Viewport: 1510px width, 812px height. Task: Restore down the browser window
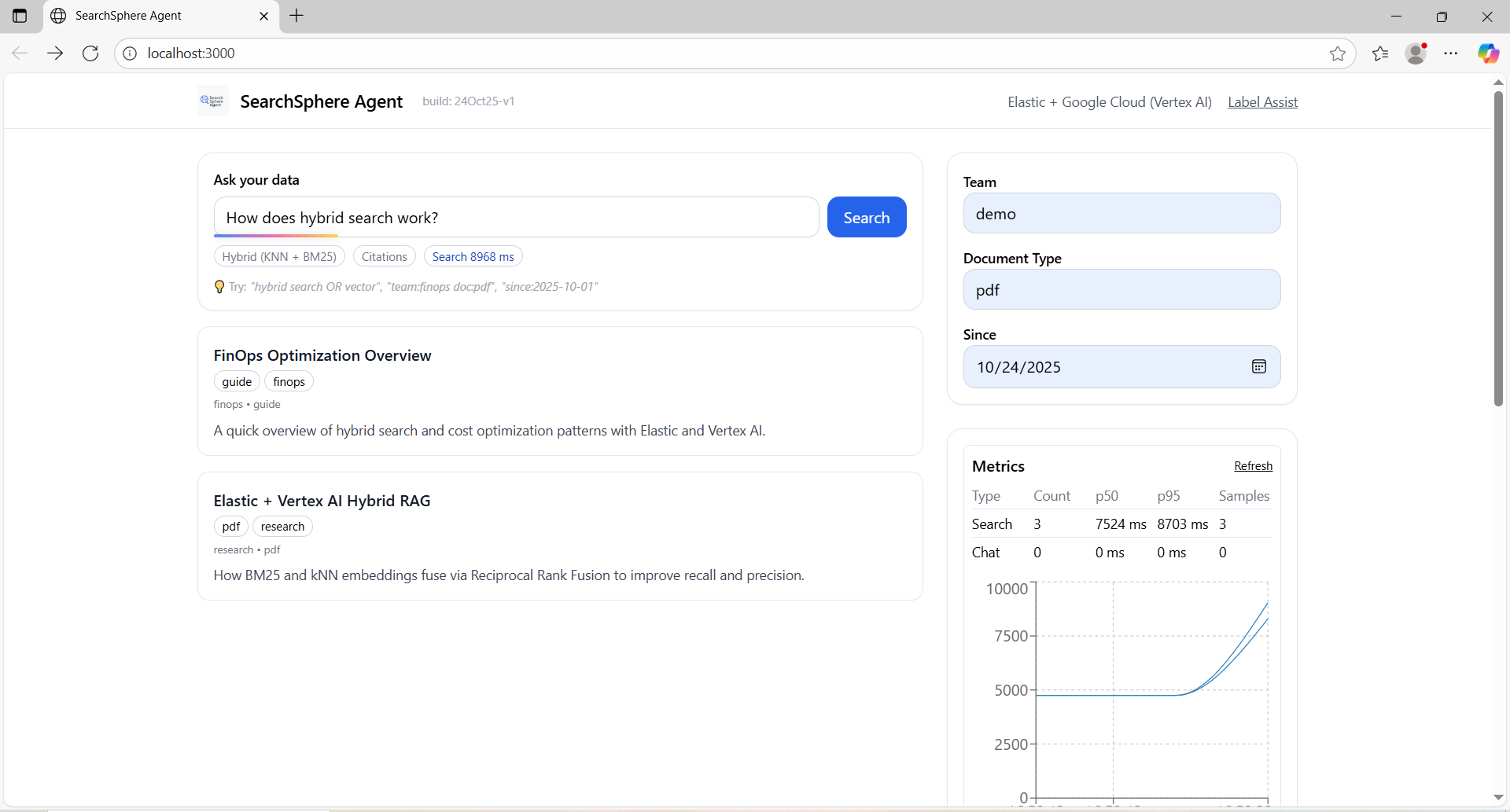pos(1442,16)
